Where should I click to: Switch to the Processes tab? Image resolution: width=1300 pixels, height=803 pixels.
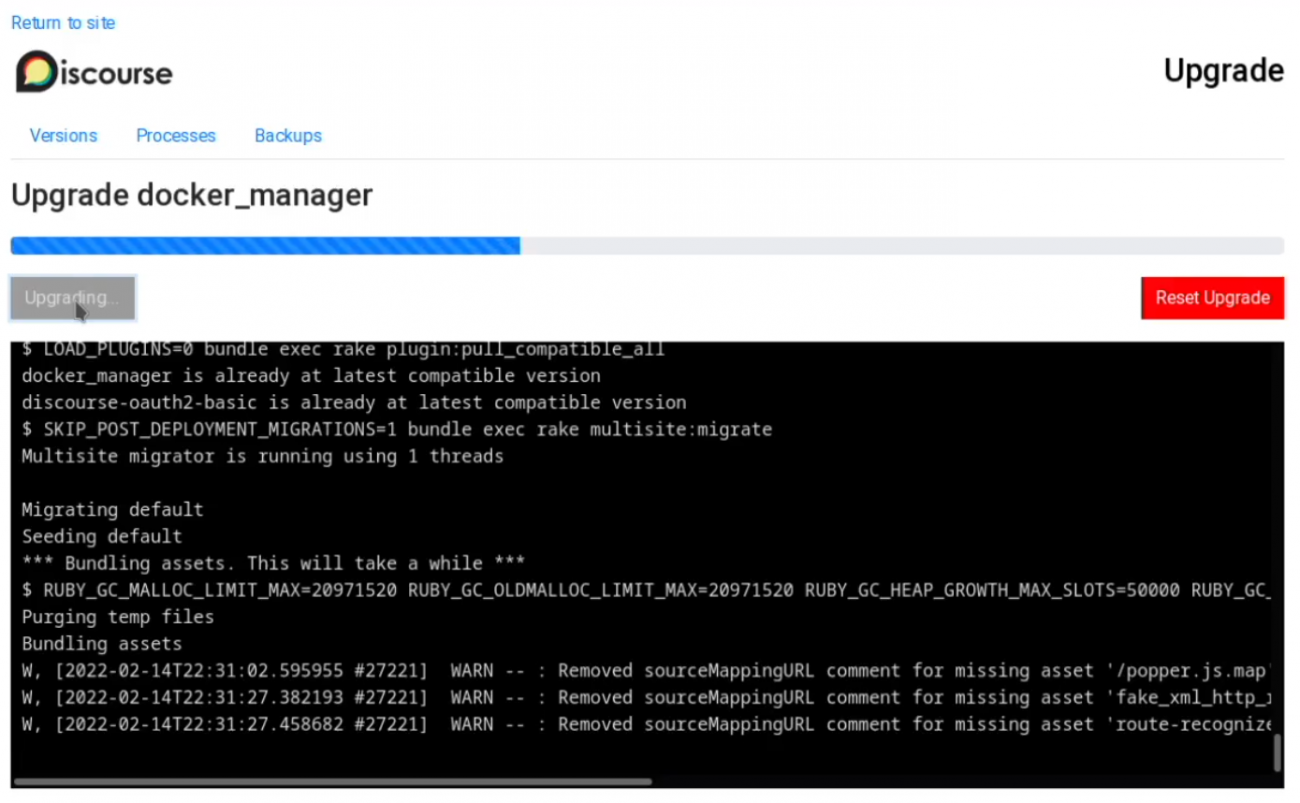point(176,135)
